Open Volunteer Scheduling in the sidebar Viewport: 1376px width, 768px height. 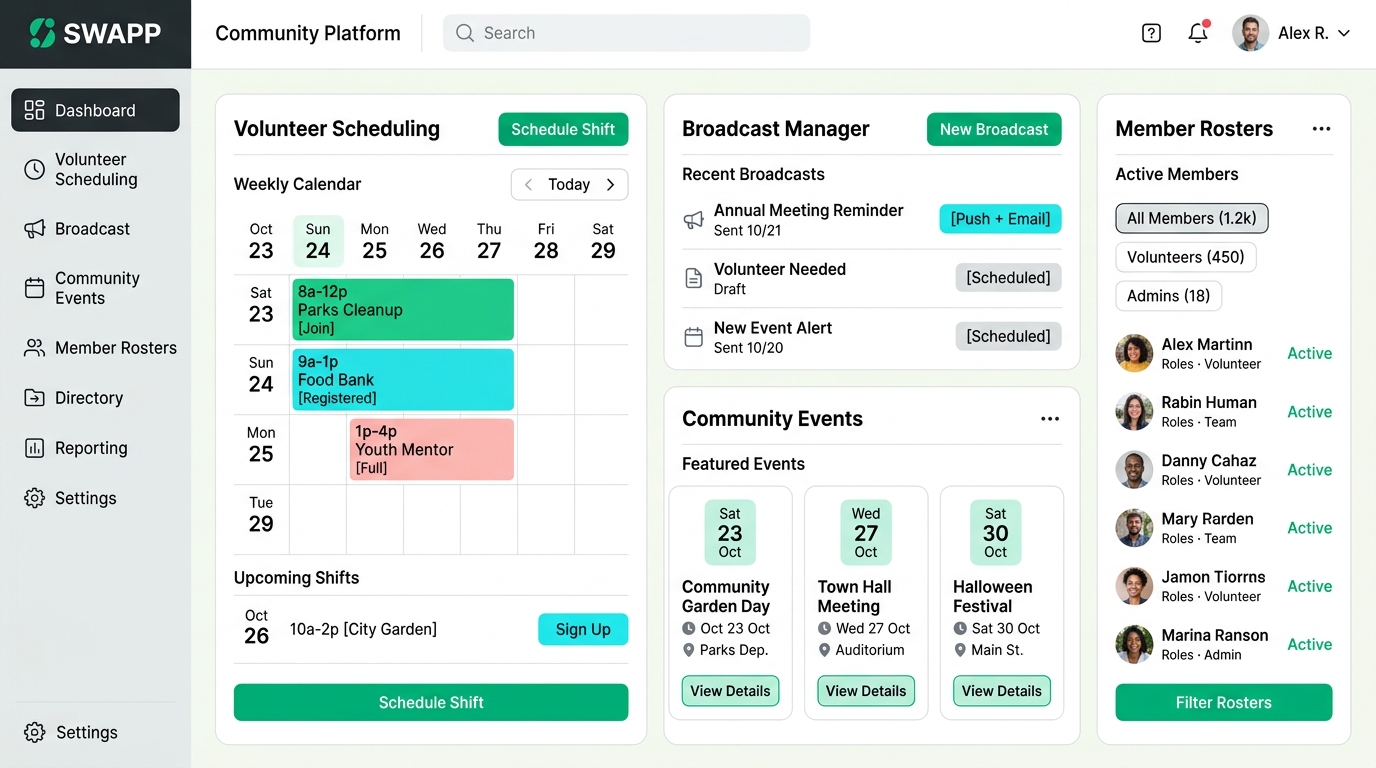95,169
